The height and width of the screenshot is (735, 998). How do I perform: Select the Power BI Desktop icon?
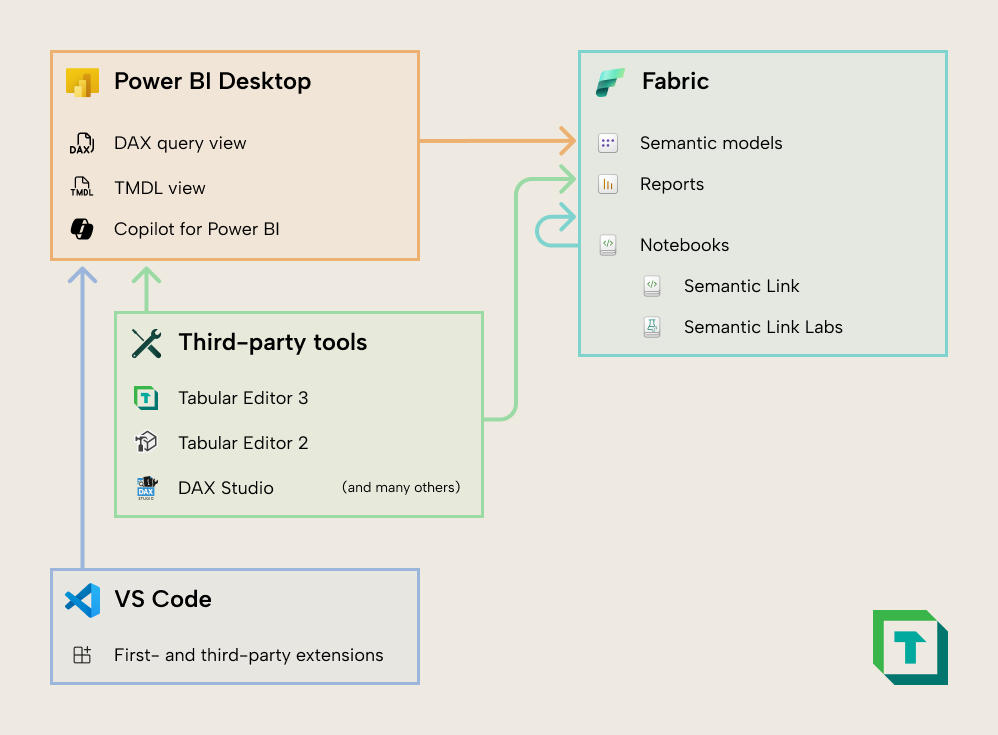click(83, 83)
